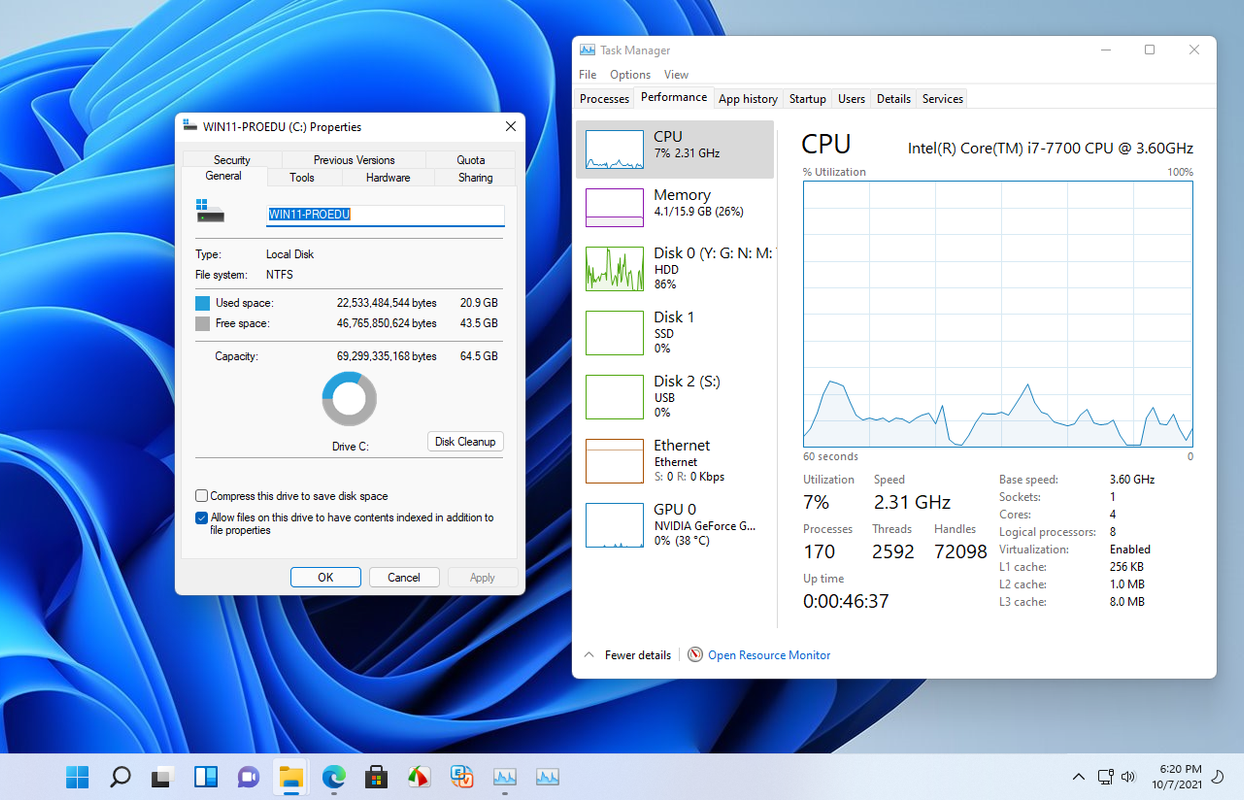This screenshot has height=800, width=1244.
Task: Click the Drive C usage donut chart
Action: point(349,399)
